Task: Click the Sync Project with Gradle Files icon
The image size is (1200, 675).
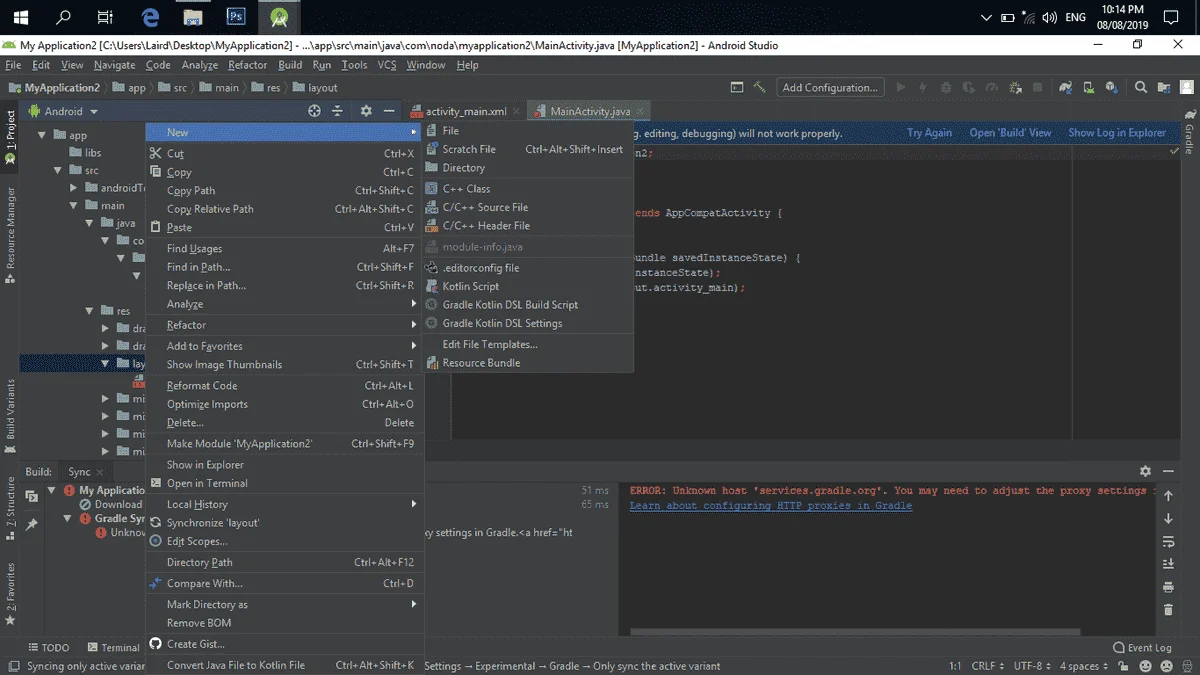Action: tap(1066, 87)
